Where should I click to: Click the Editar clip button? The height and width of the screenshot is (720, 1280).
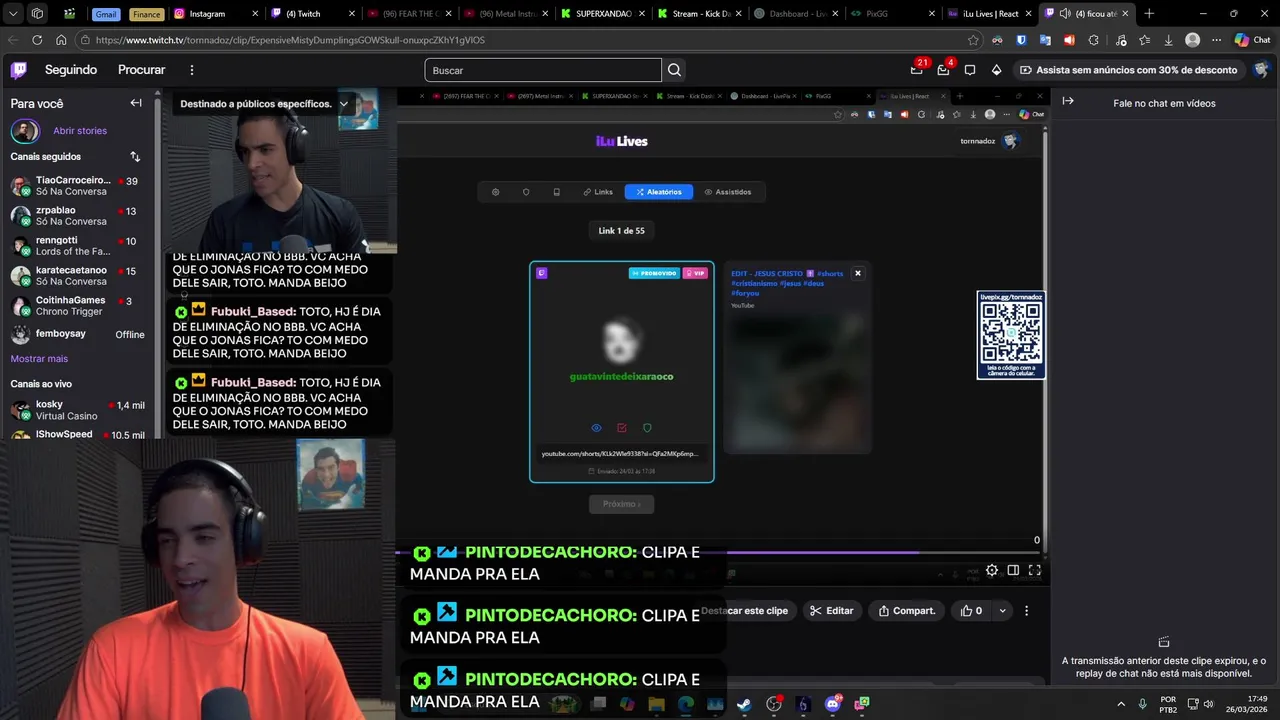tap(832, 611)
